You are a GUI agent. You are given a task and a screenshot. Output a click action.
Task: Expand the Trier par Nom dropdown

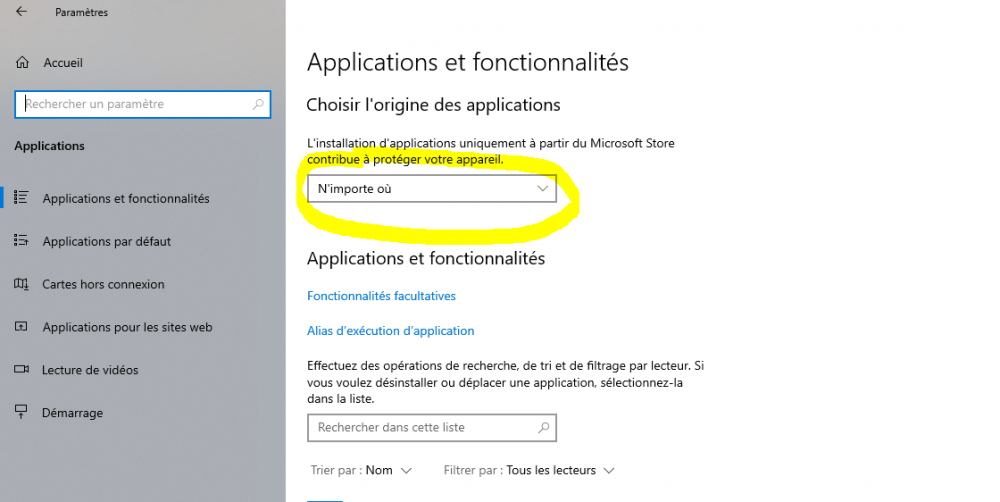(361, 471)
